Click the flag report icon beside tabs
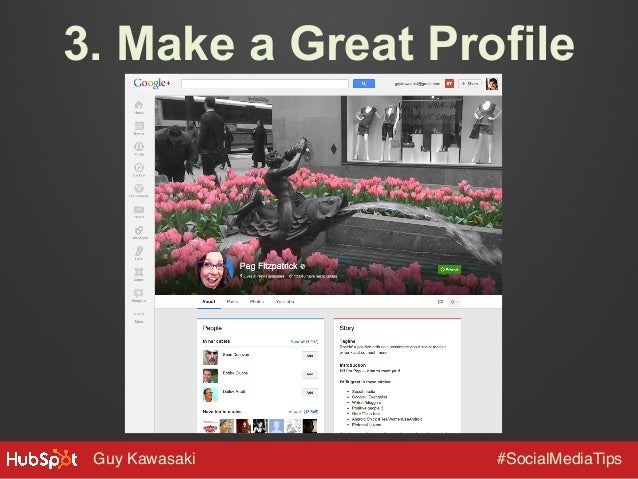 440,302
